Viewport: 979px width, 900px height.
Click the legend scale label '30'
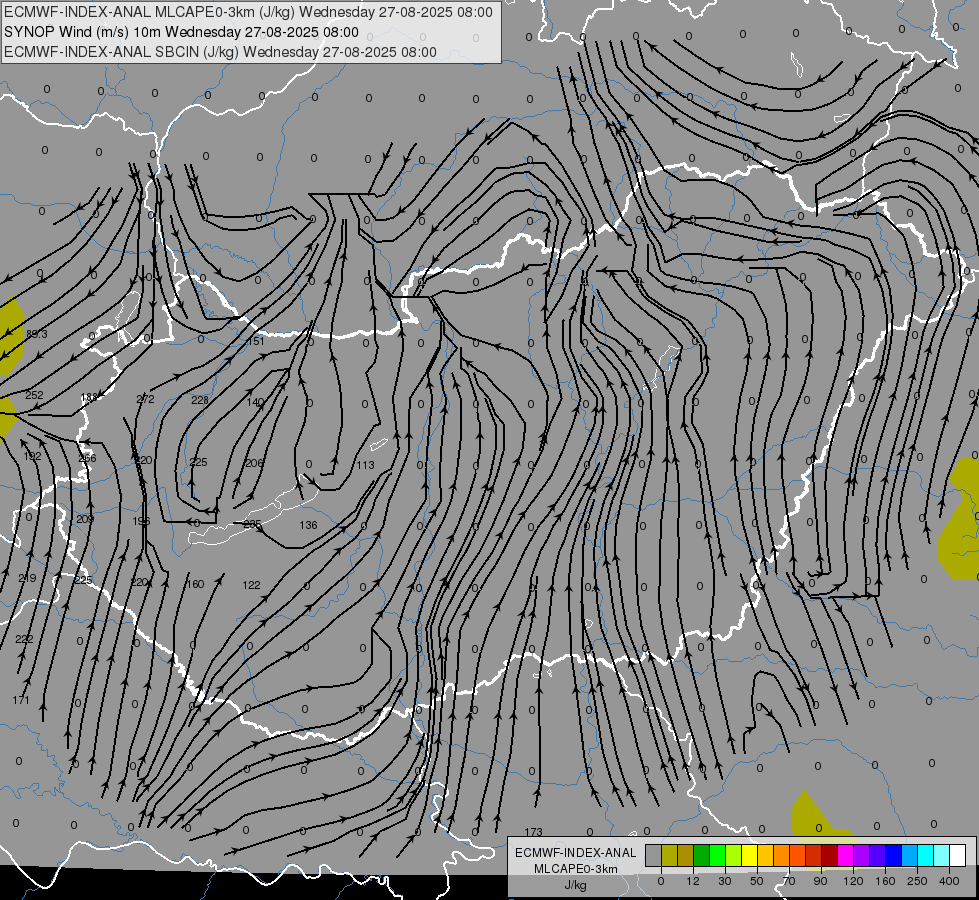tap(725, 881)
